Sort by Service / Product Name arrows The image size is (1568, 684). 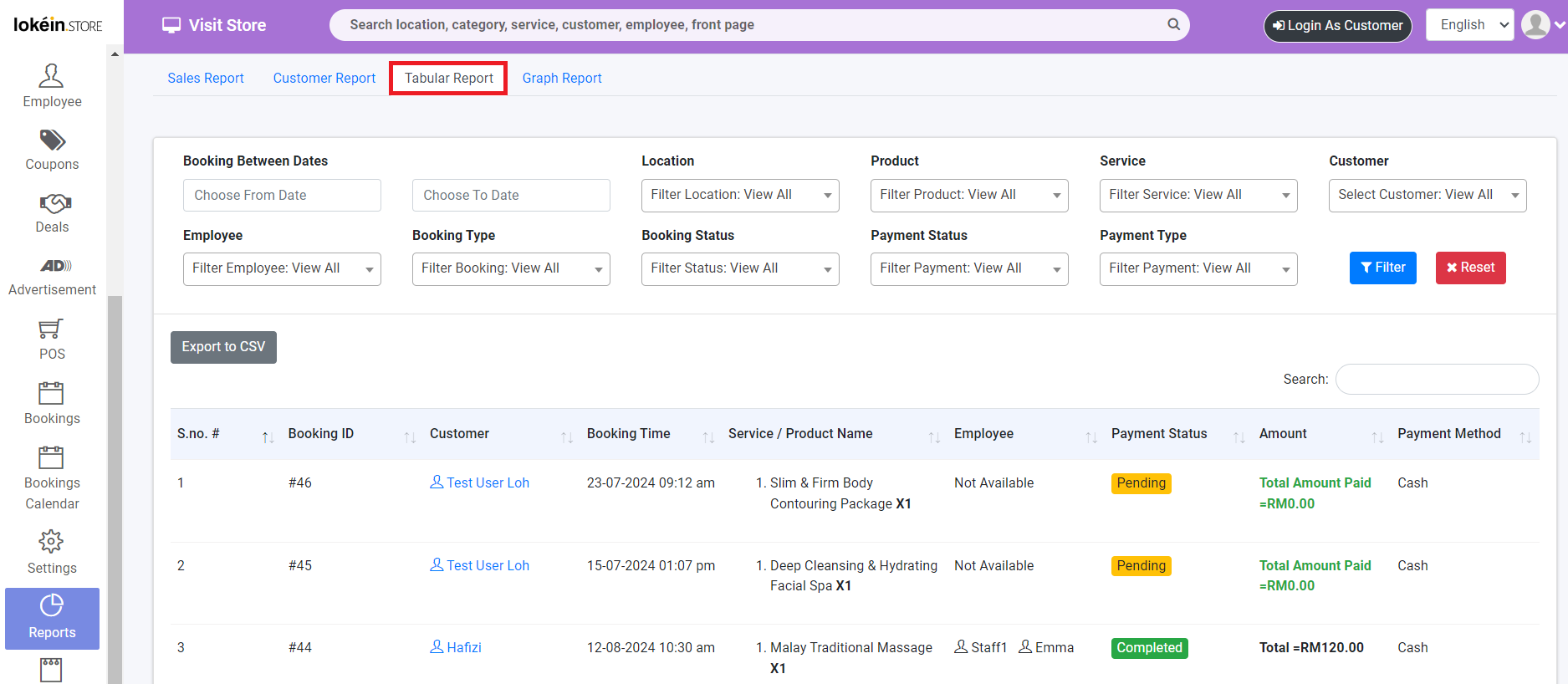coord(934,437)
